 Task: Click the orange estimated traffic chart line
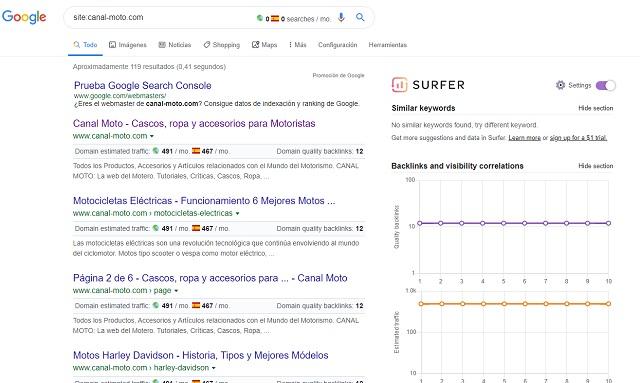pos(514,304)
